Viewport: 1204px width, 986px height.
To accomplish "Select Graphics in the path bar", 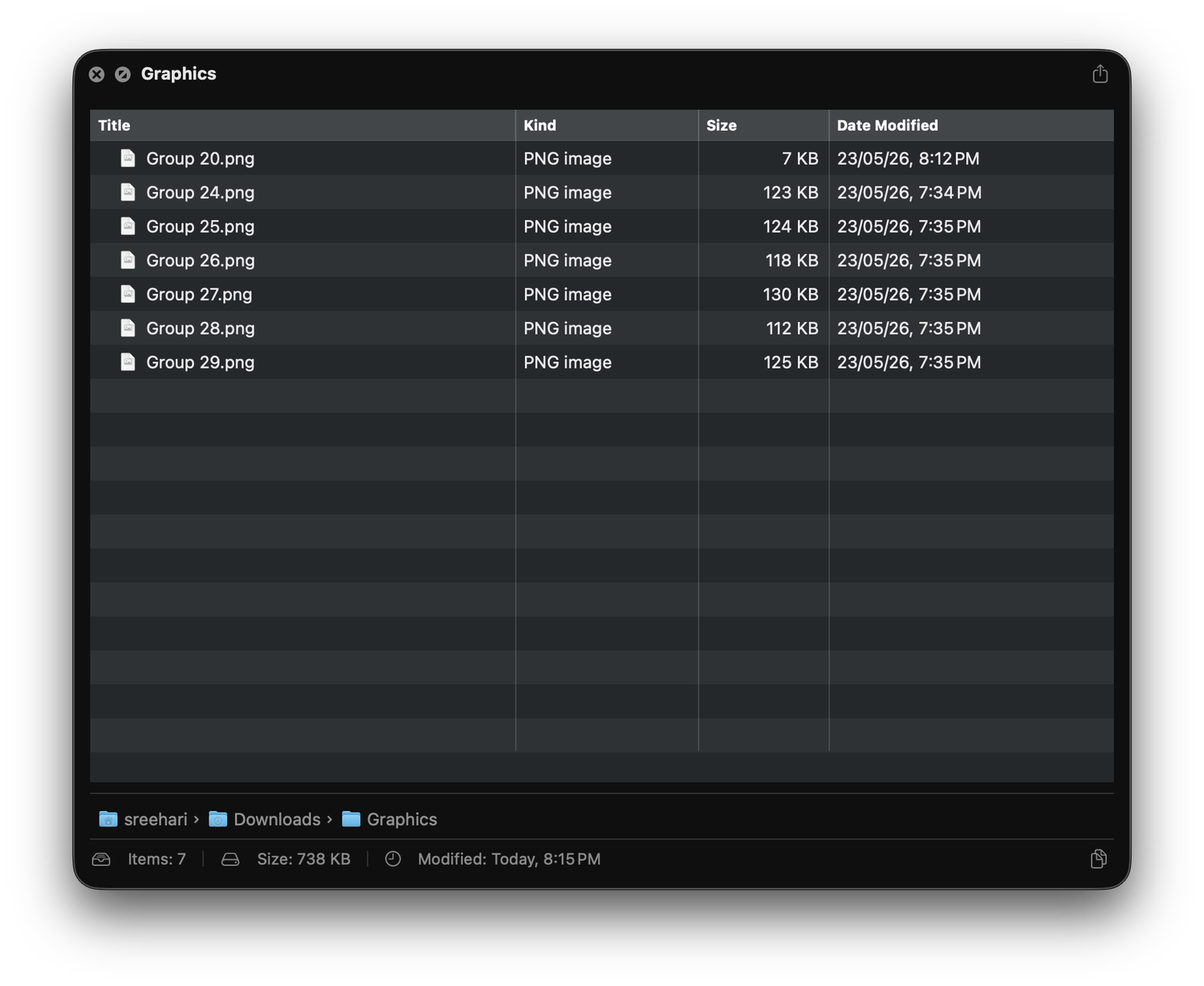I will (x=402, y=819).
